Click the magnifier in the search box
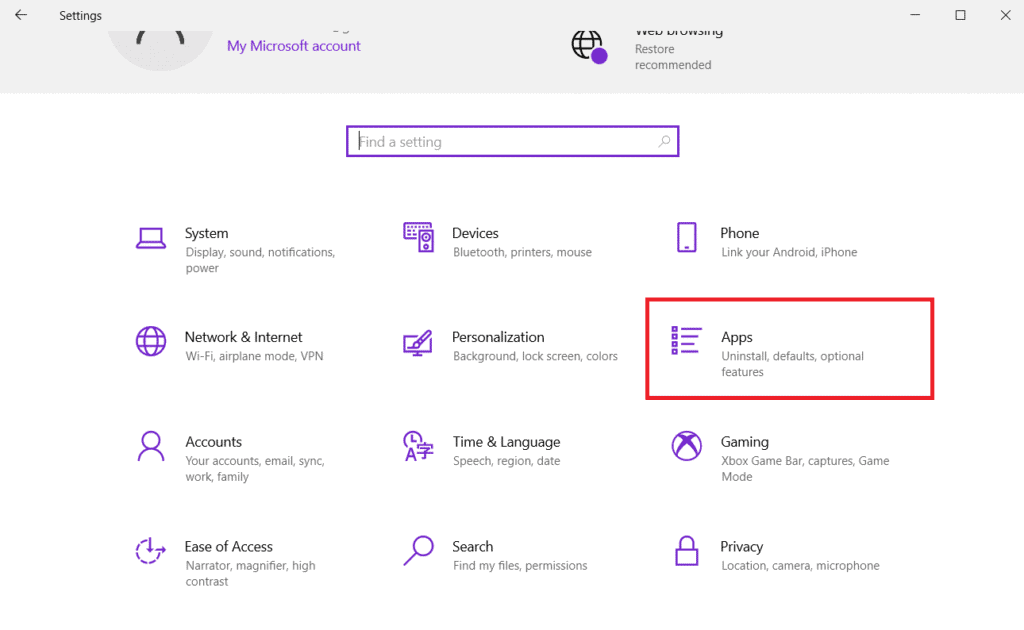Screen dimensions: 1024x630 (x=664, y=142)
